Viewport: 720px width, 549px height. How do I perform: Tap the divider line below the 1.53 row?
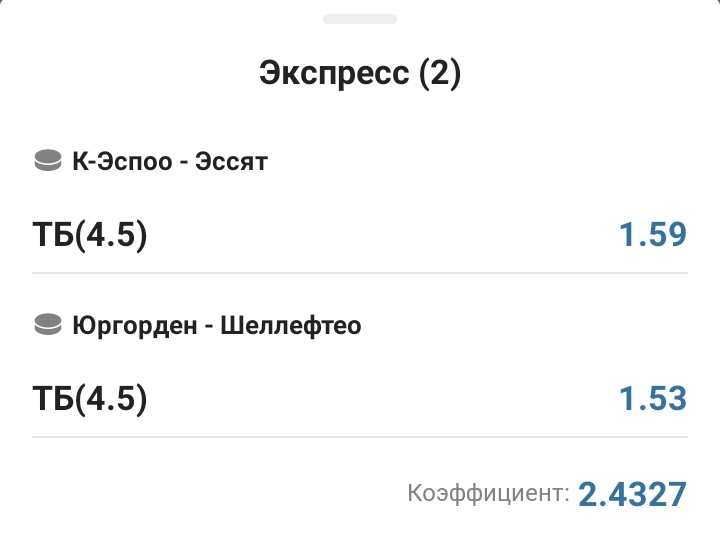(x=360, y=437)
